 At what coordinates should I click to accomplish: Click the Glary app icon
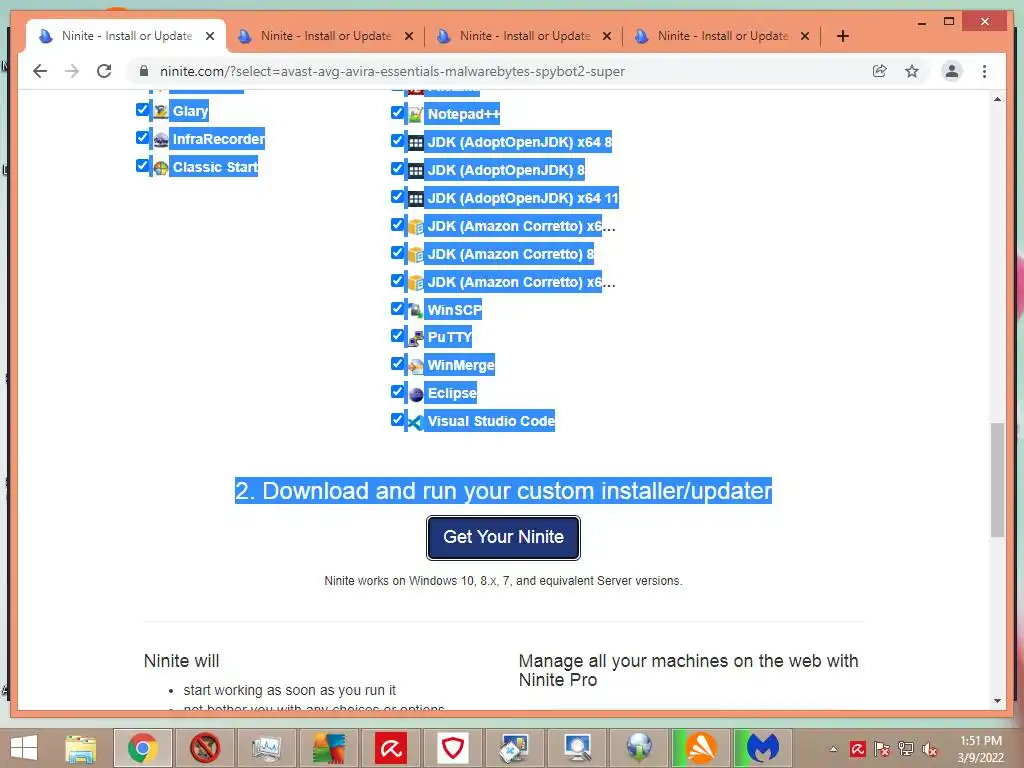(161, 112)
